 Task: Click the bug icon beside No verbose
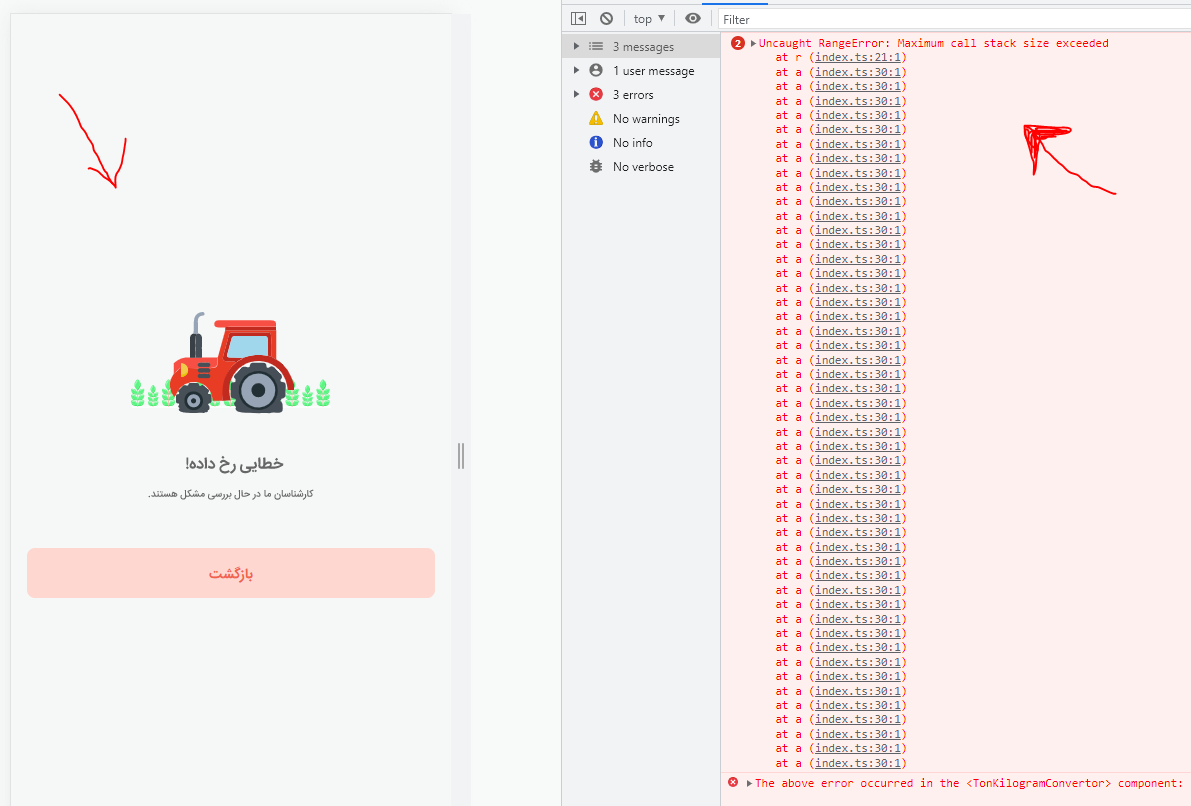[x=597, y=166]
